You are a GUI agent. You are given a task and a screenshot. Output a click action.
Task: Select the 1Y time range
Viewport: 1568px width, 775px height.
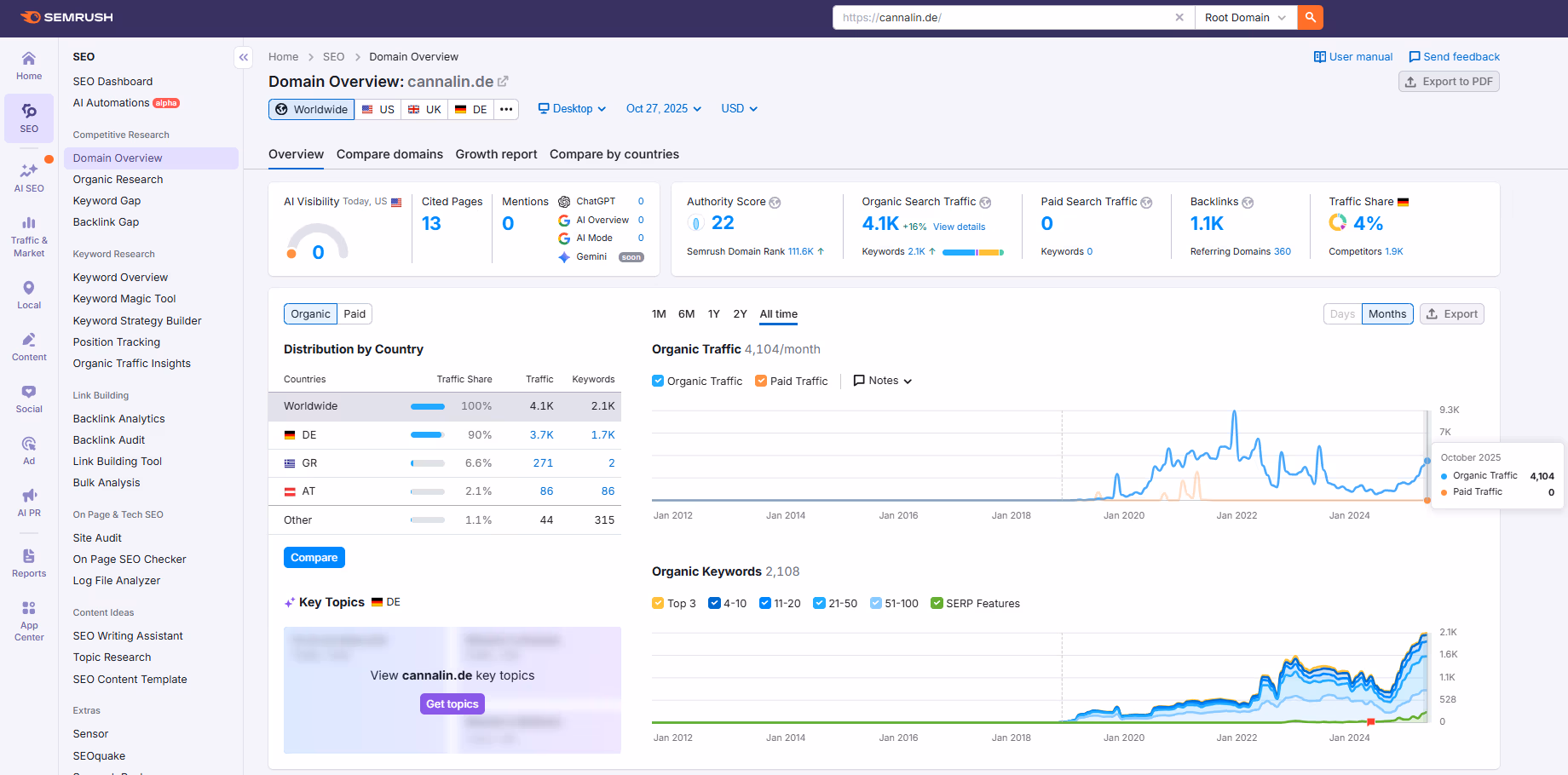[713, 314]
